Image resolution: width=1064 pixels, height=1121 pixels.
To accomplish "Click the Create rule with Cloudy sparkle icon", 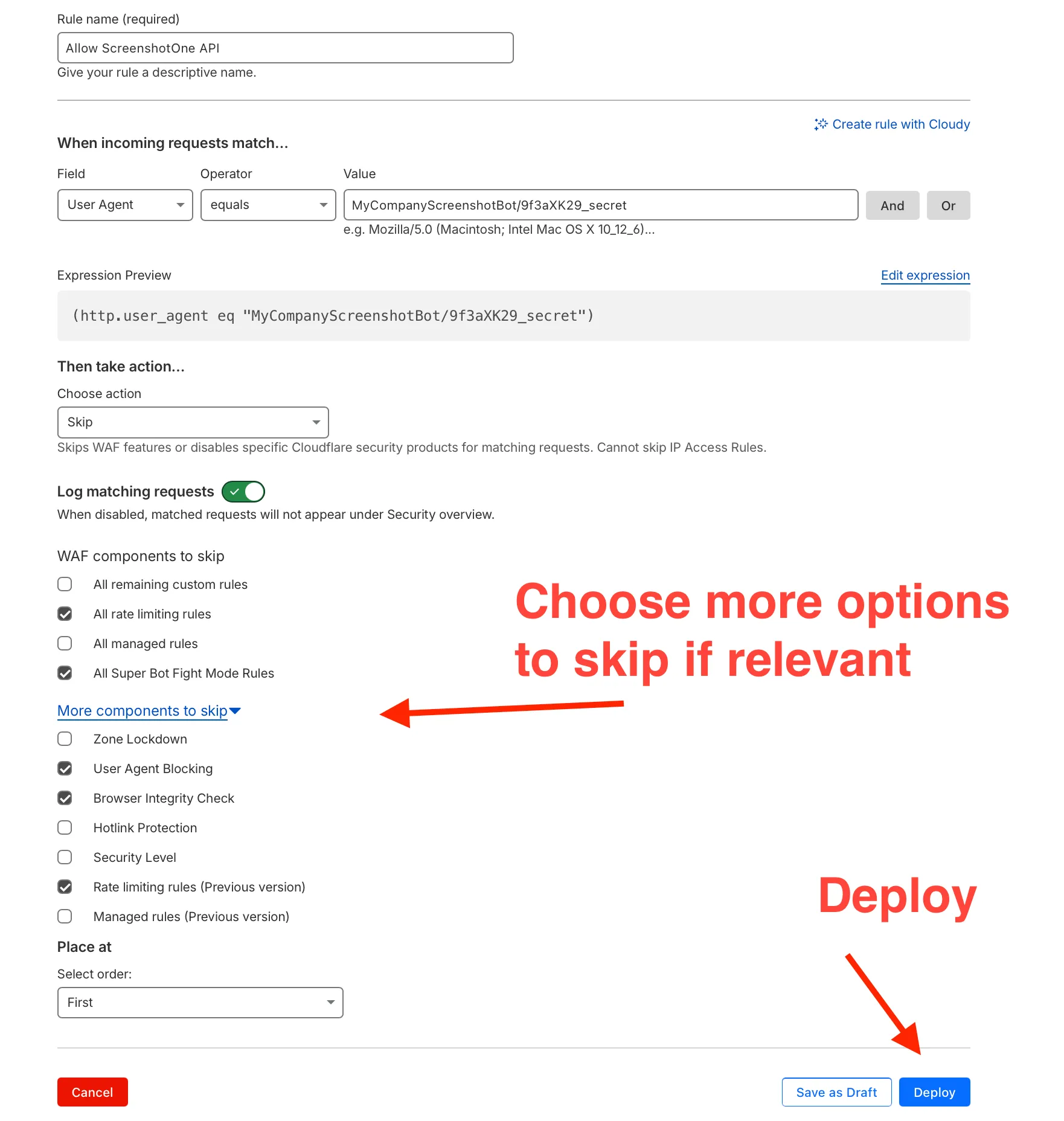I will (x=821, y=124).
